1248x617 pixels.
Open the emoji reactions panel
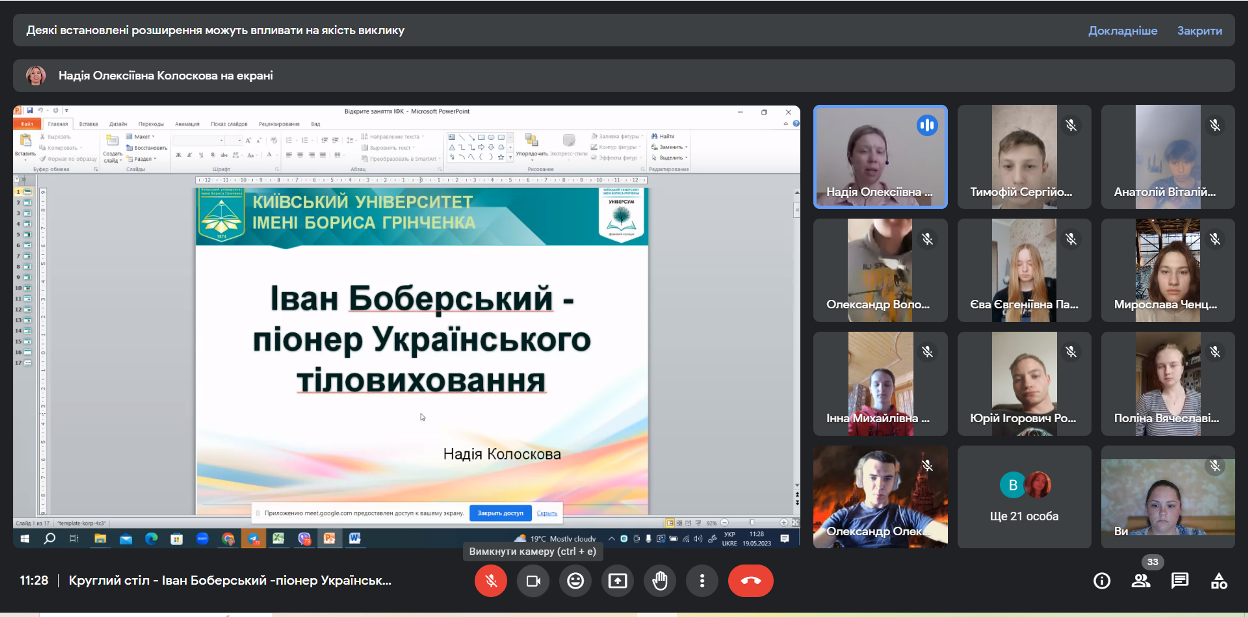pos(575,580)
